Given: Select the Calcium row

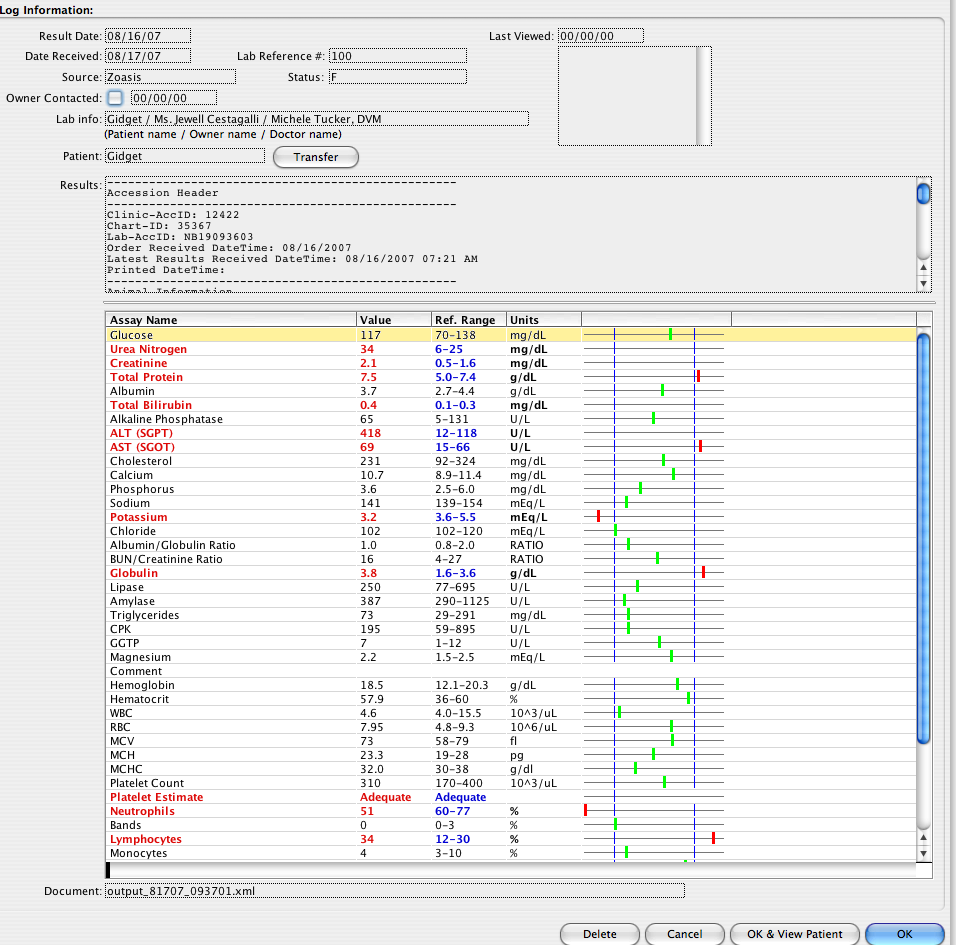Looking at the screenshot, I should coord(511,475).
